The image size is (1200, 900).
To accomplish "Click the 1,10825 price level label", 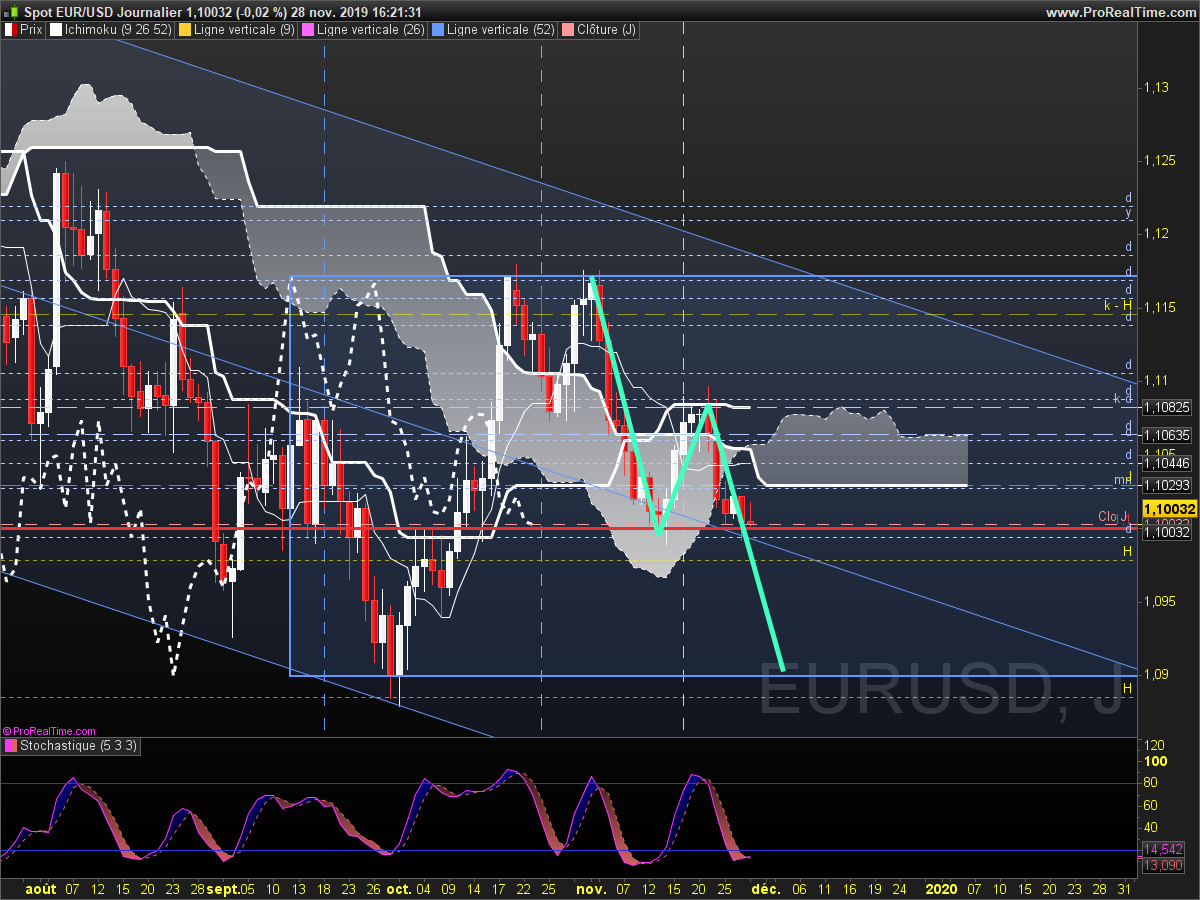I will (x=1168, y=407).
